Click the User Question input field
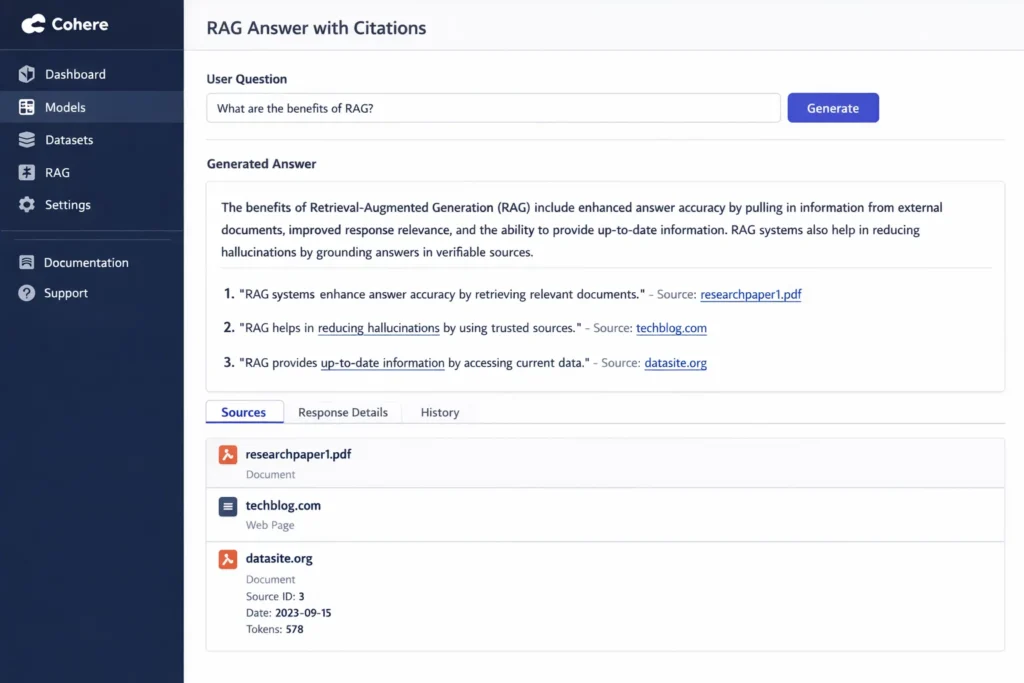The height and width of the screenshot is (683, 1024). pos(493,107)
